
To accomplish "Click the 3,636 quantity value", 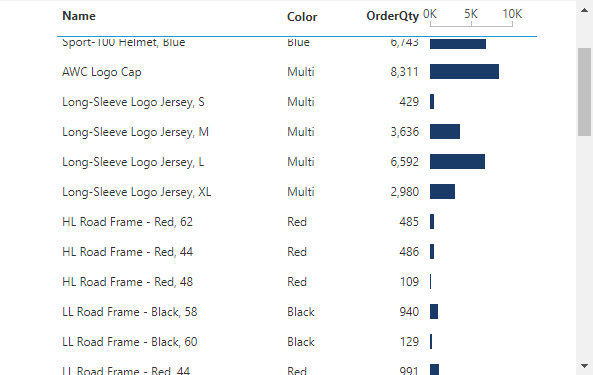I will tap(405, 132).
